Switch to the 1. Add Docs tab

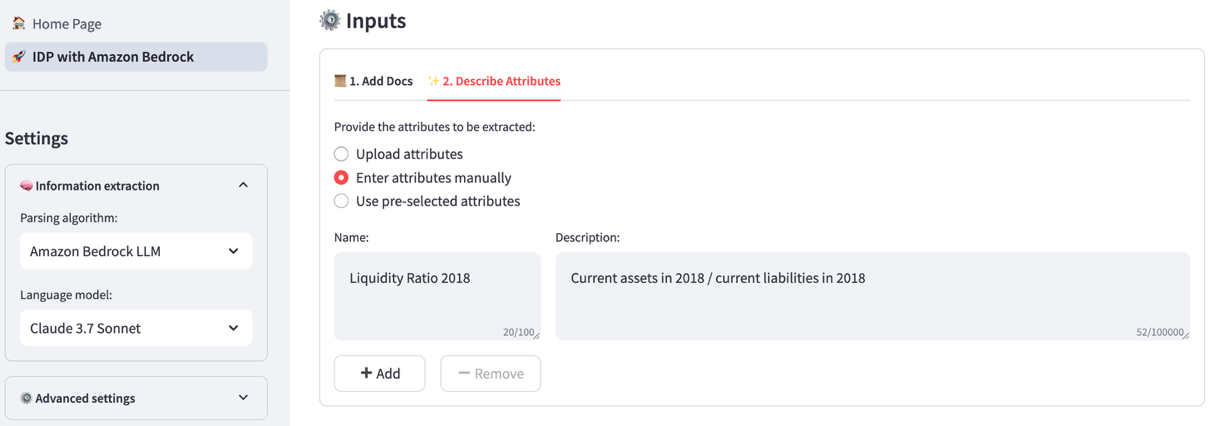point(374,81)
